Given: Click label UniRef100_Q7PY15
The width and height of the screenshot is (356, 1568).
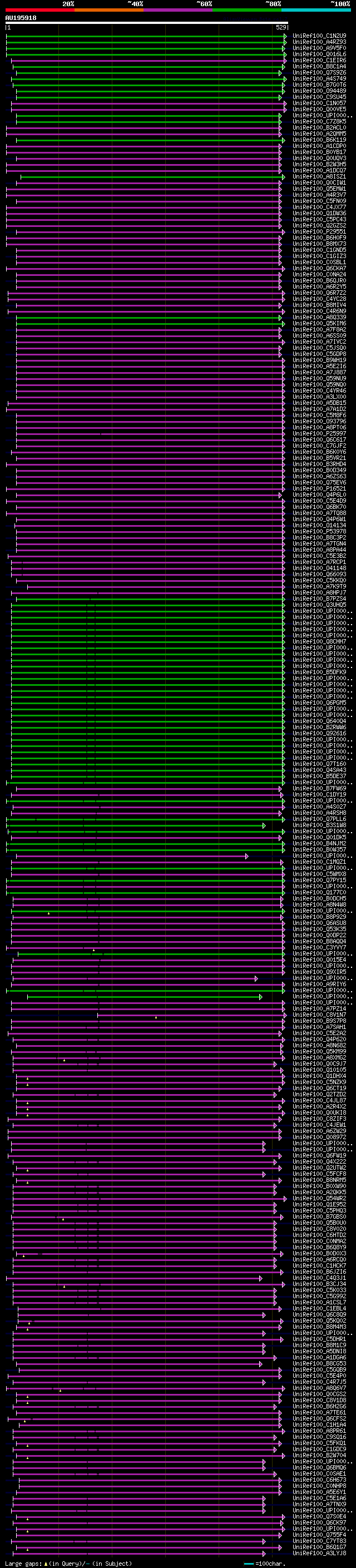Looking at the screenshot, I should pyautogui.click(x=319, y=880).
